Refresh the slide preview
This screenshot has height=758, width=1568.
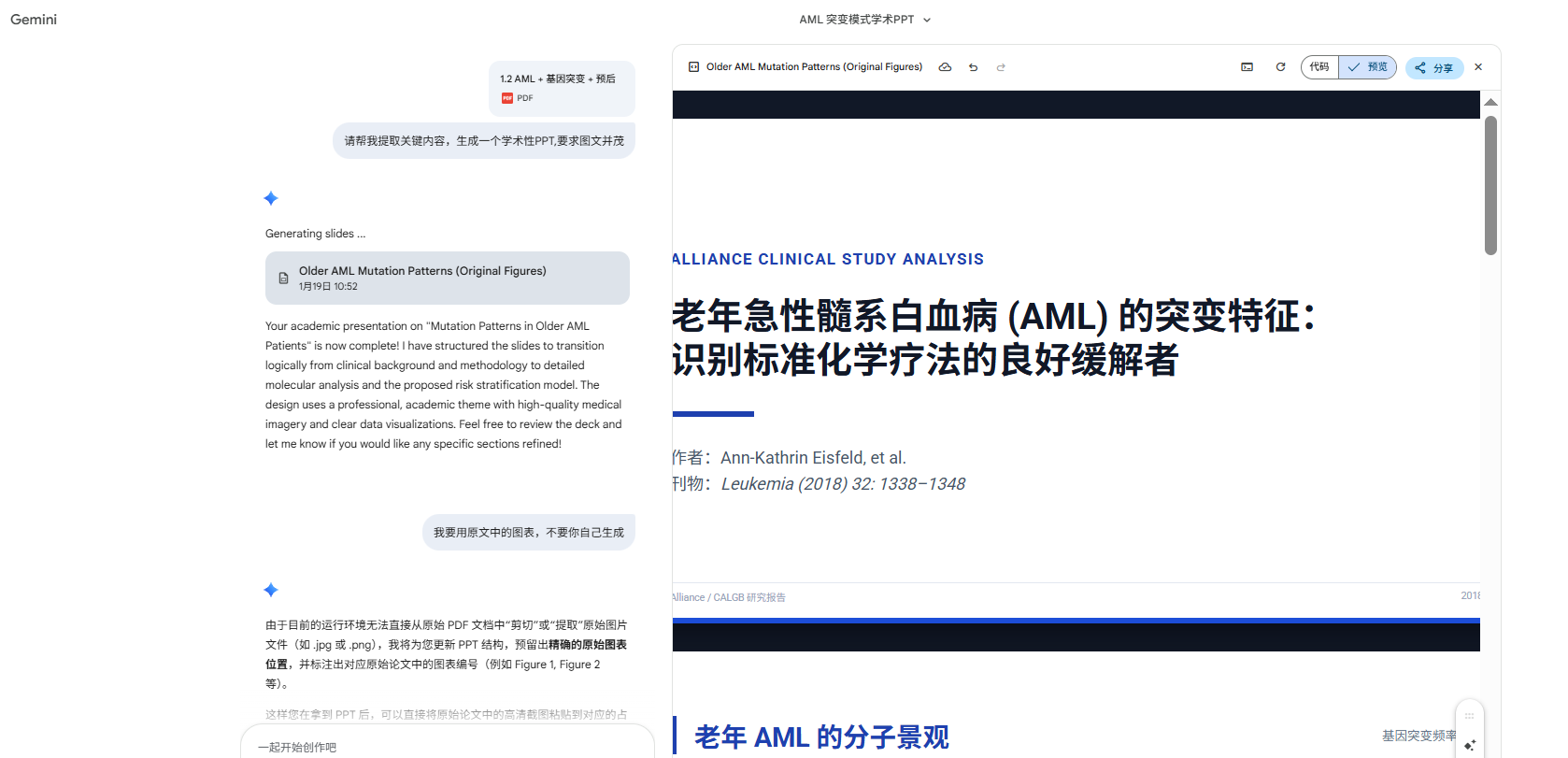pos(1280,67)
